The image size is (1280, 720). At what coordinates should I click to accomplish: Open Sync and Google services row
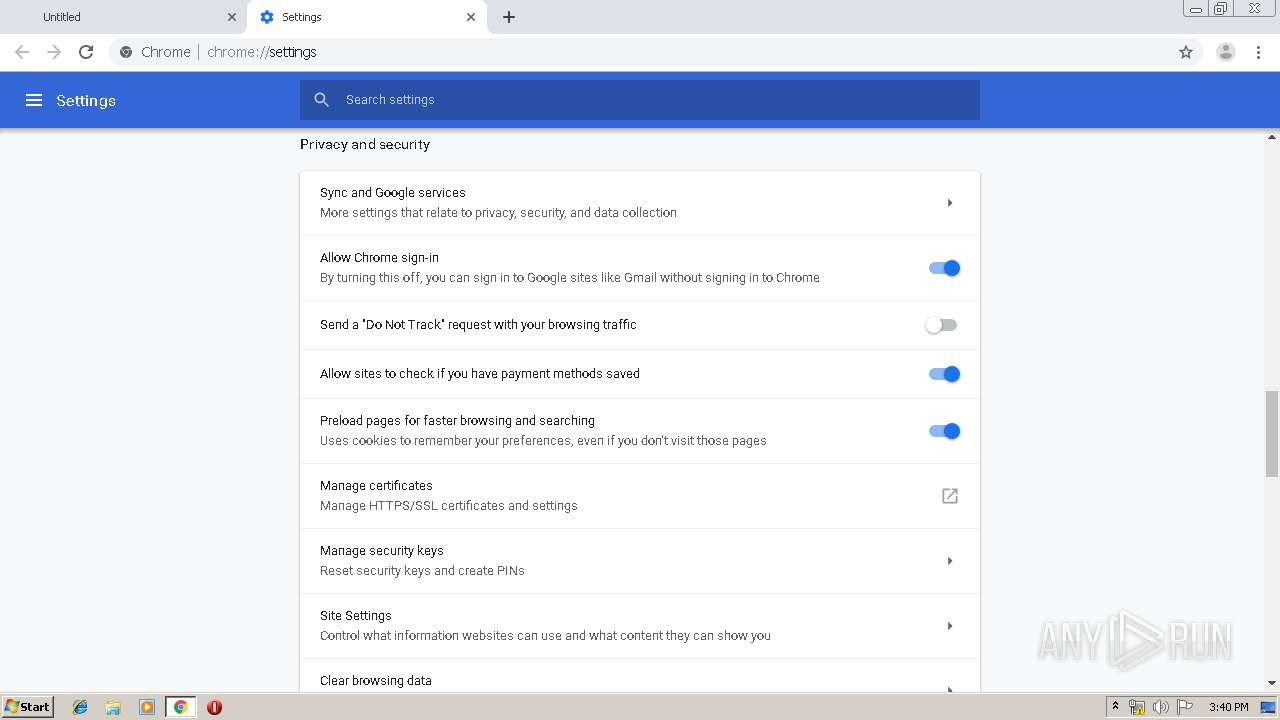640,203
